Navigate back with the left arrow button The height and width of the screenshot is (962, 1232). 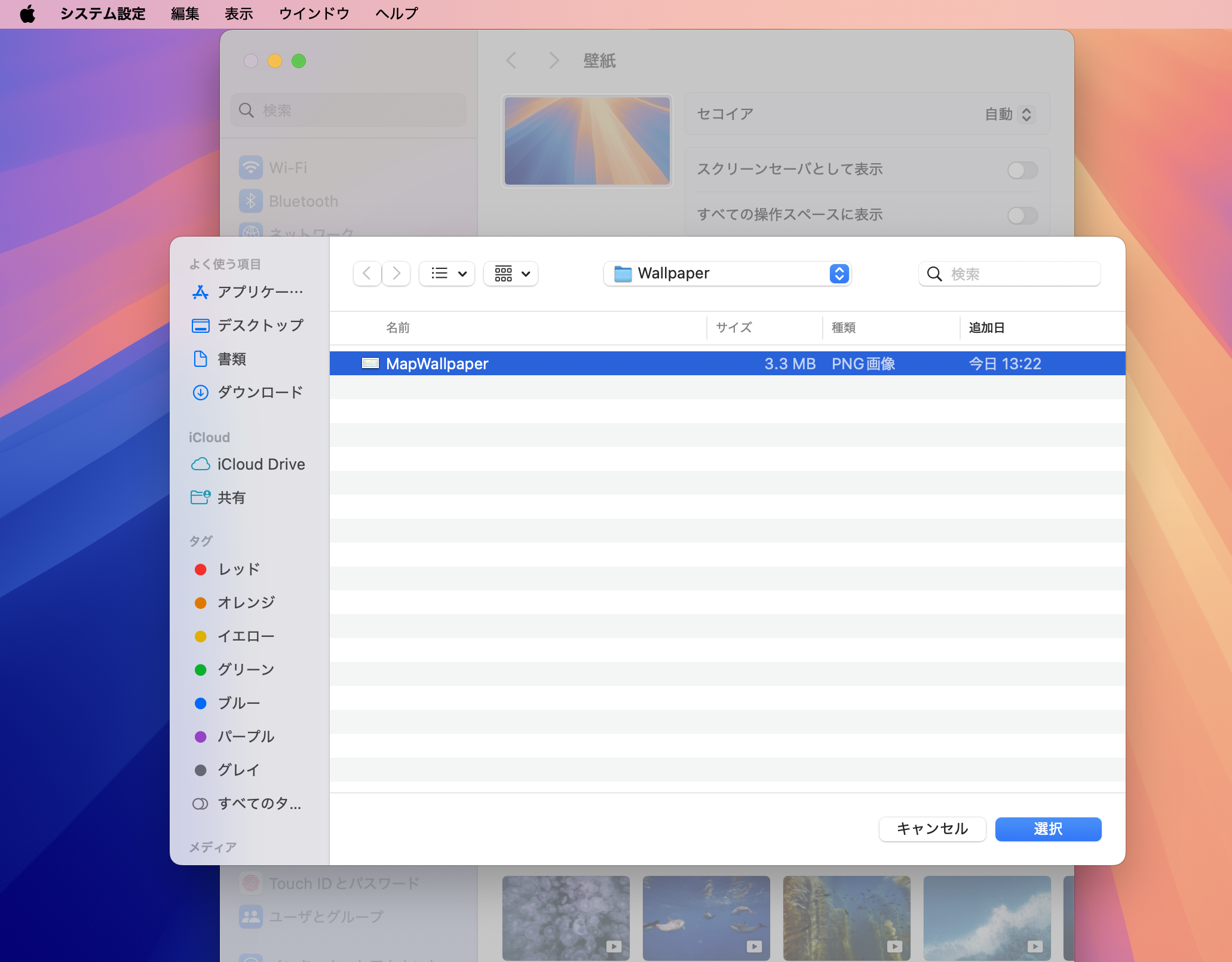coord(367,273)
